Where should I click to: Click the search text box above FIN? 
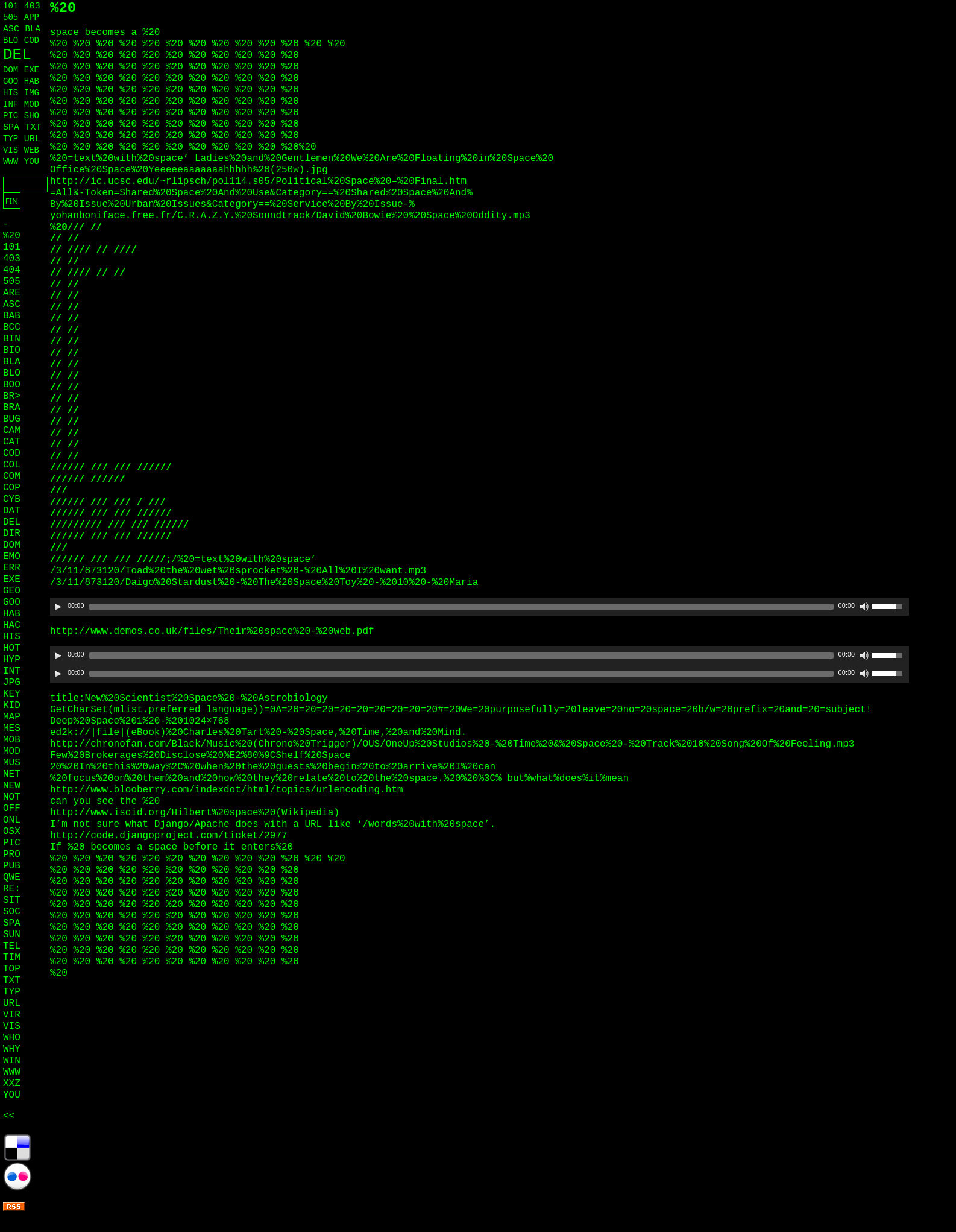tap(25, 185)
